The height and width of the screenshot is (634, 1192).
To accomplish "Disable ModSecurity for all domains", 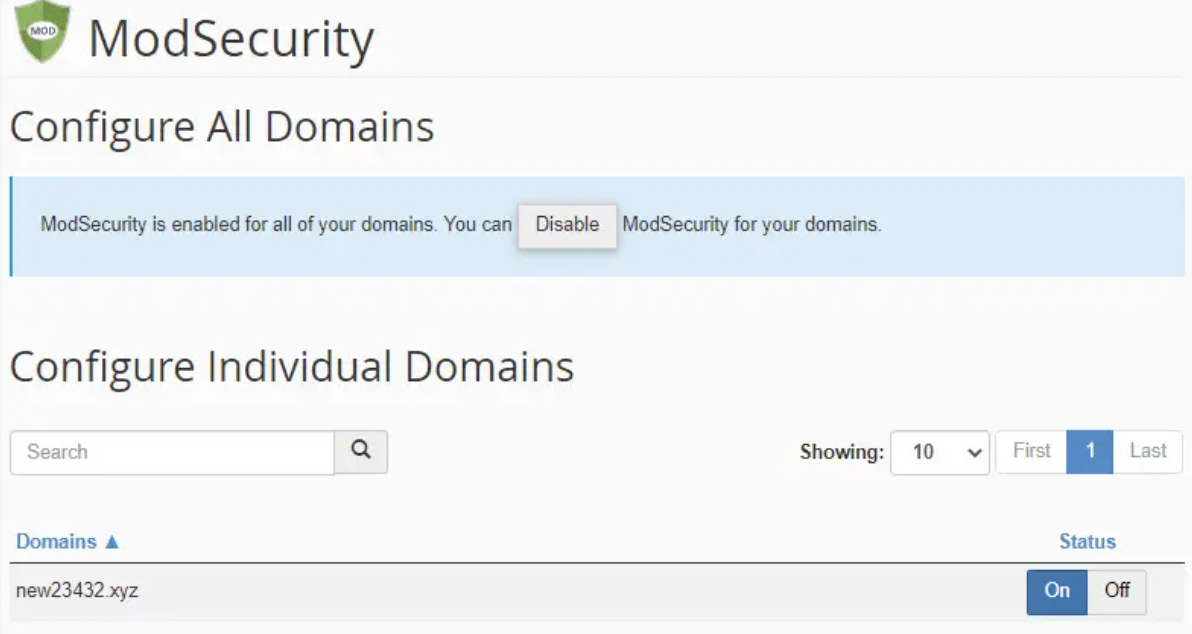I will 567,225.
